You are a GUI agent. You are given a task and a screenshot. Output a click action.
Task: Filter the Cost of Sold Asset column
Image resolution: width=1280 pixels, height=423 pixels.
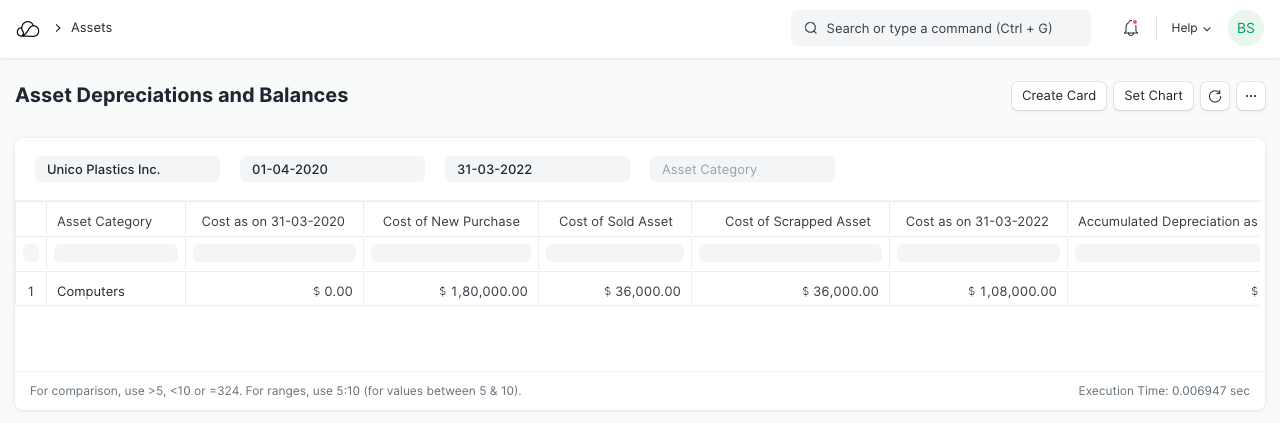point(615,254)
